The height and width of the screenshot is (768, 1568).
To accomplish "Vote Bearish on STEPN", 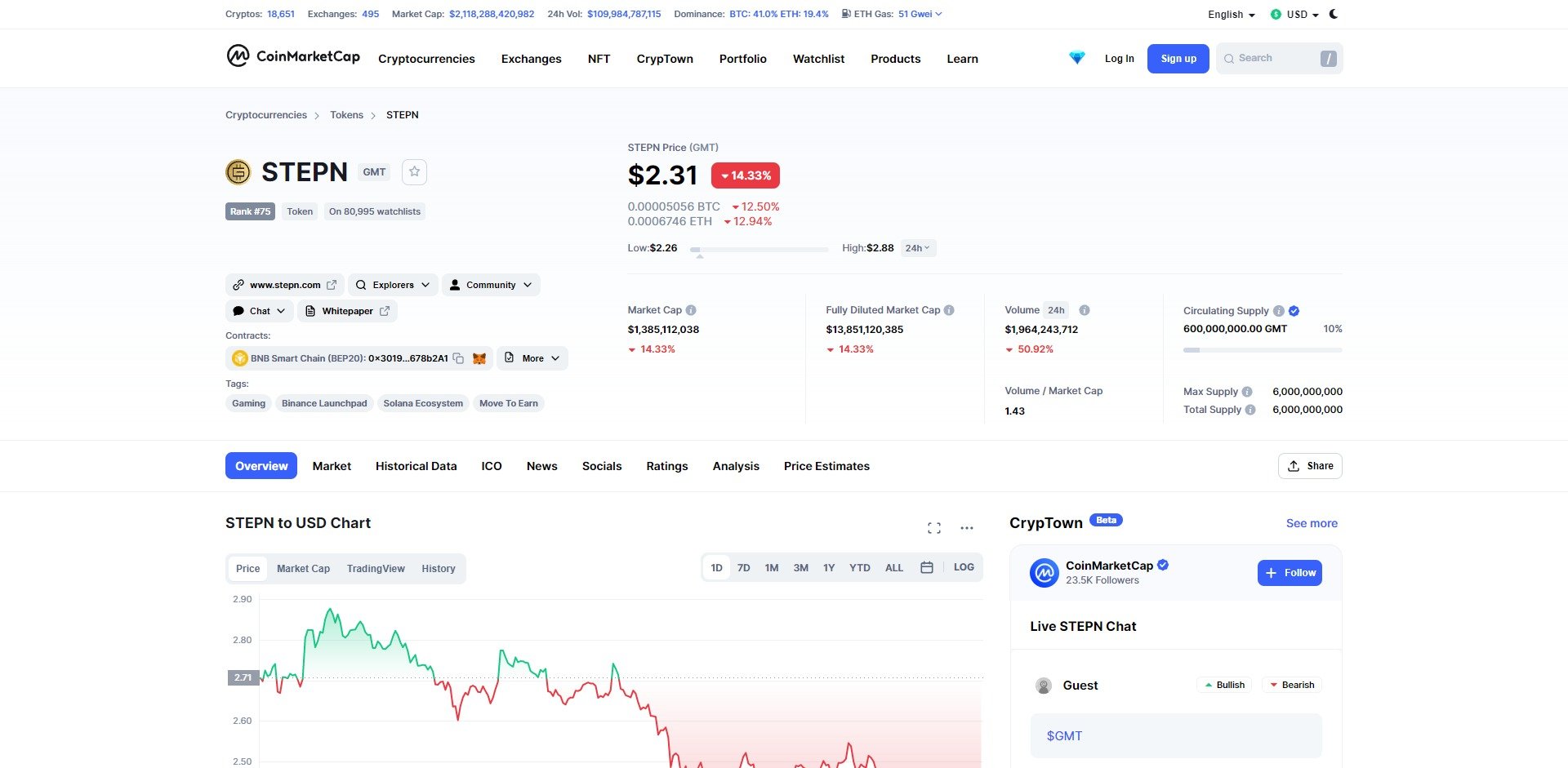I will coord(1292,685).
